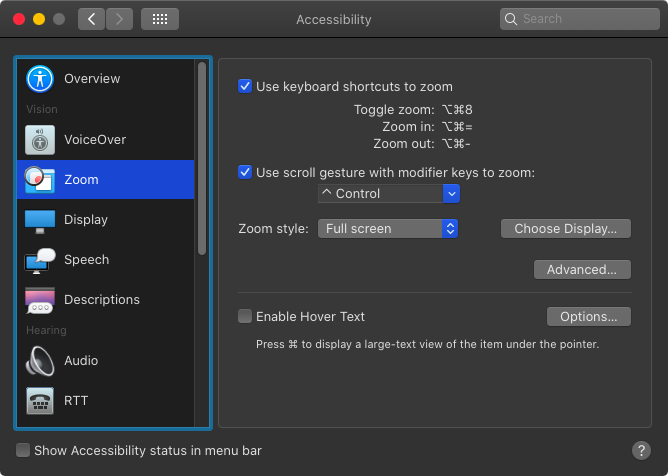Open the Control modifier key dropdown
Screen dimensions: 668x476
[389, 193]
